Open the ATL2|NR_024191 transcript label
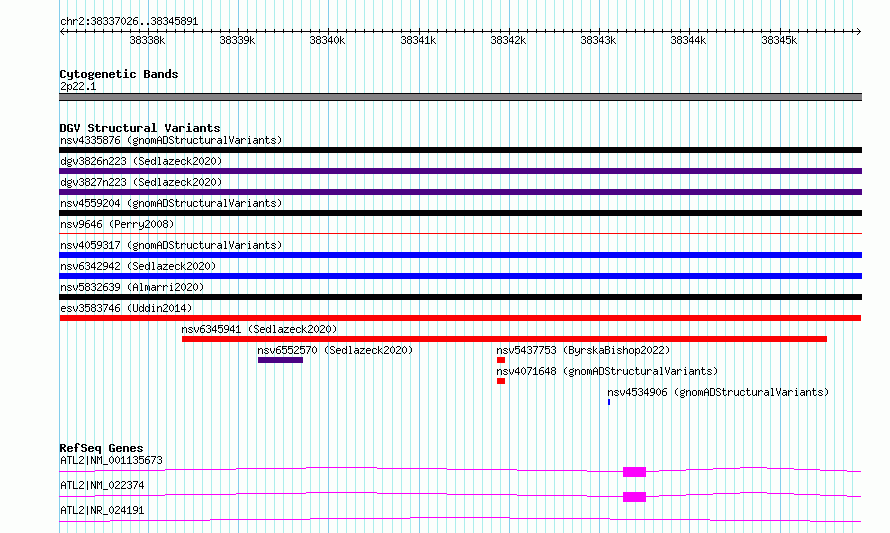The image size is (890, 533). click(102, 510)
